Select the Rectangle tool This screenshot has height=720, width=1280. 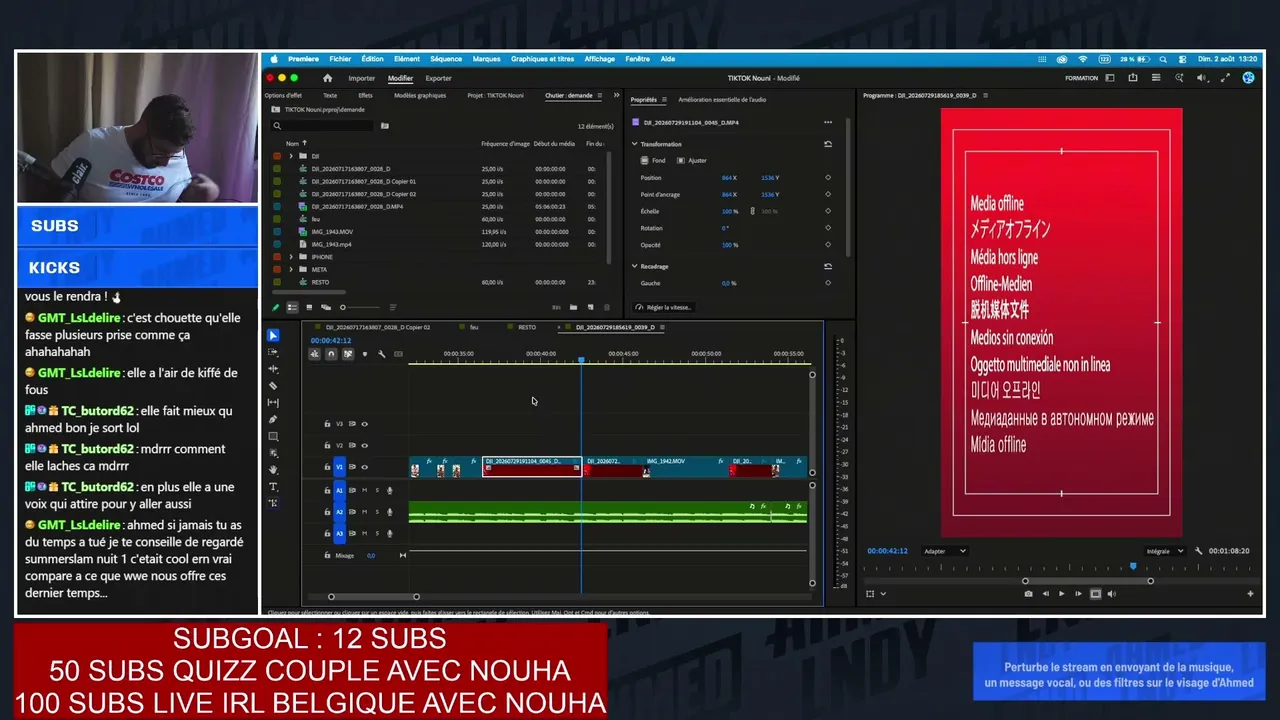[273, 437]
